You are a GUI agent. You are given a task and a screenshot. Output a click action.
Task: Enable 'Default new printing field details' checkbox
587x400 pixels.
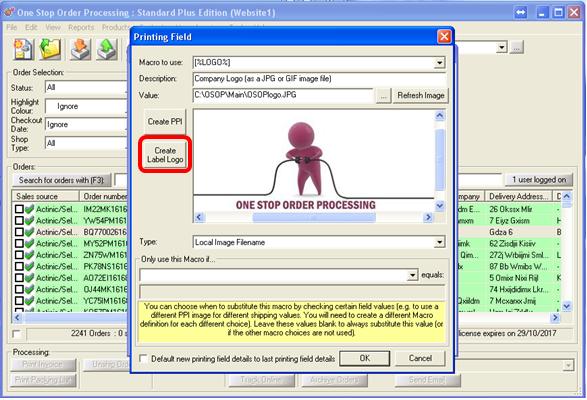point(143,358)
